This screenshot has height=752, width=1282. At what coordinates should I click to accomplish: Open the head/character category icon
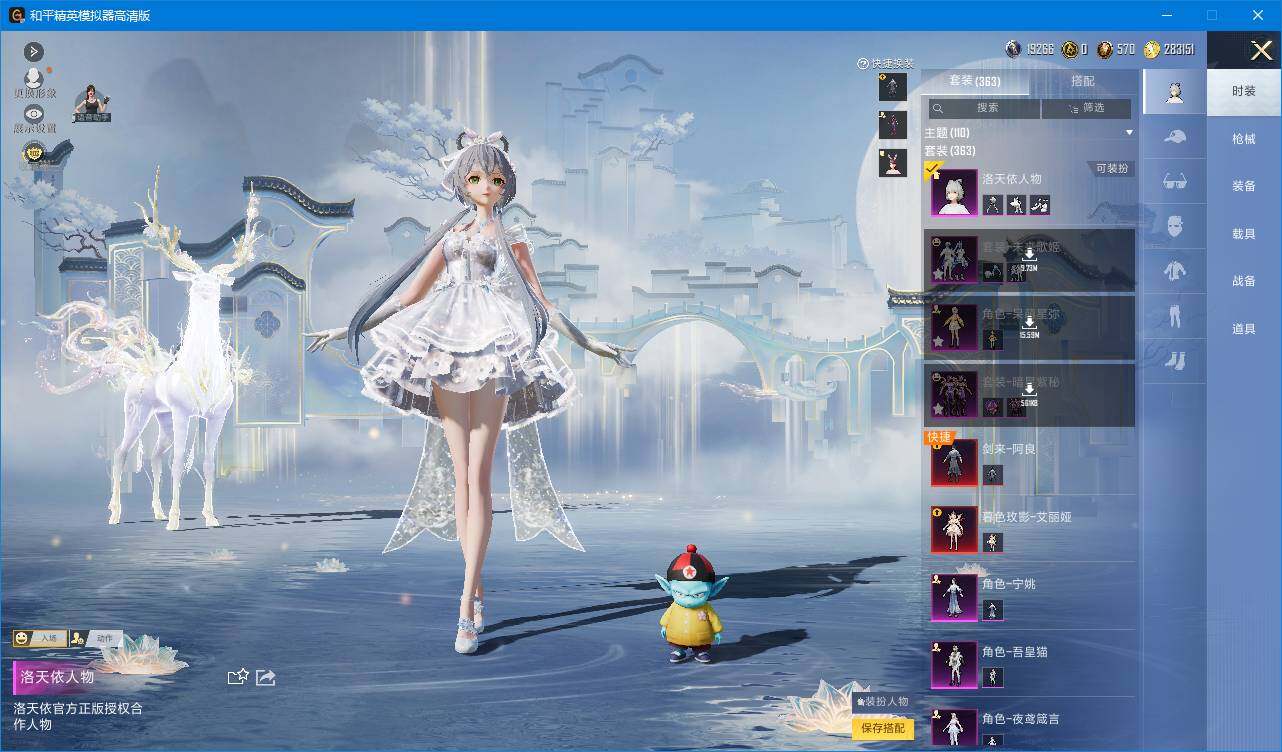pyautogui.click(x=1175, y=92)
